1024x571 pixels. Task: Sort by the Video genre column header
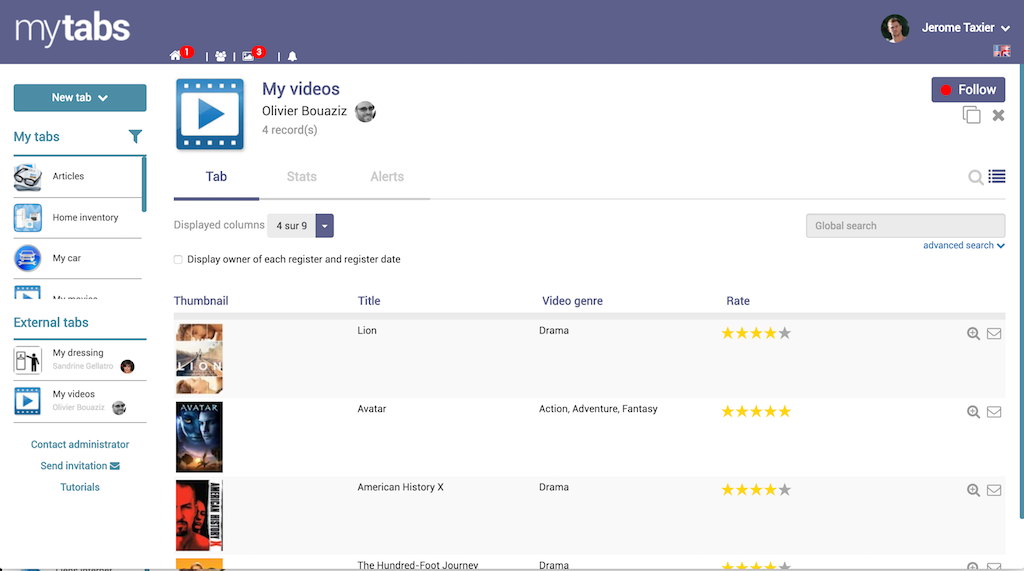coord(572,301)
